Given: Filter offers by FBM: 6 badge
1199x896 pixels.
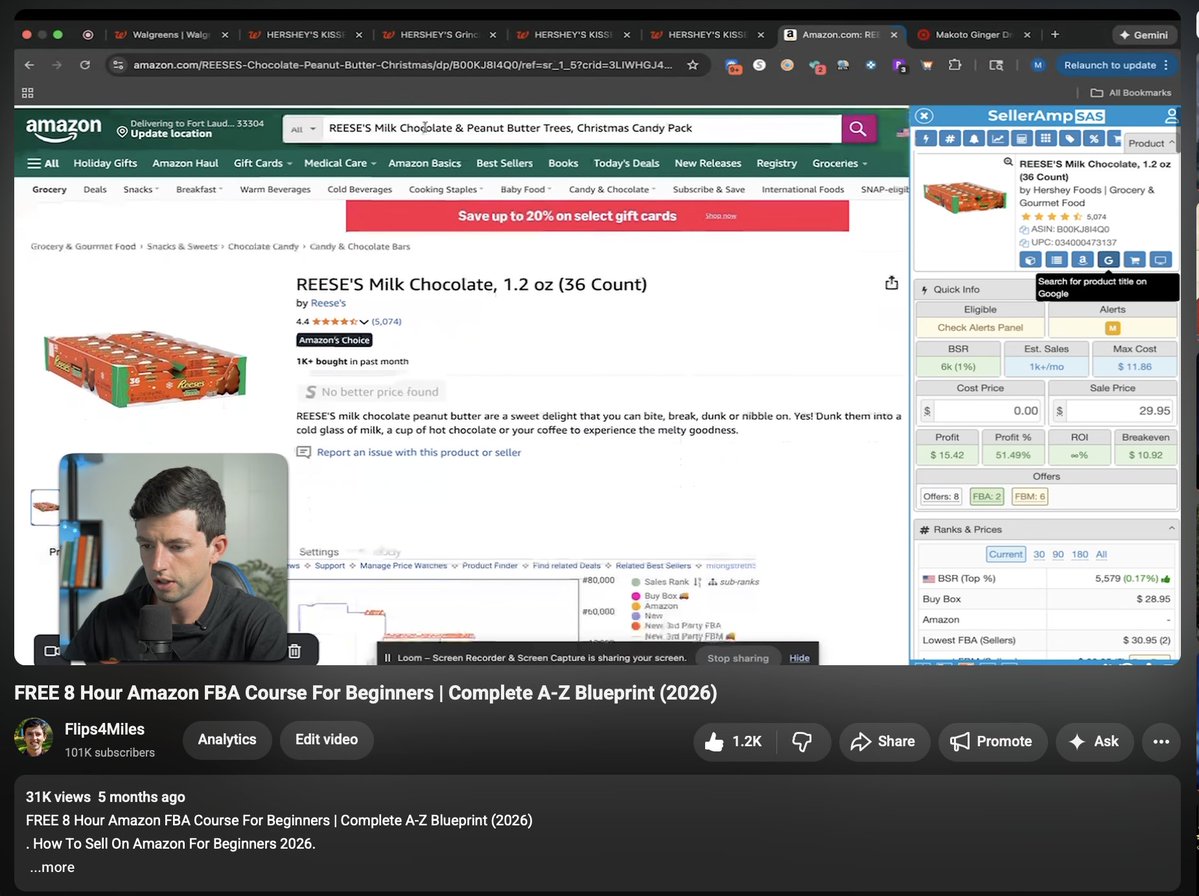Looking at the screenshot, I should click(1028, 497).
